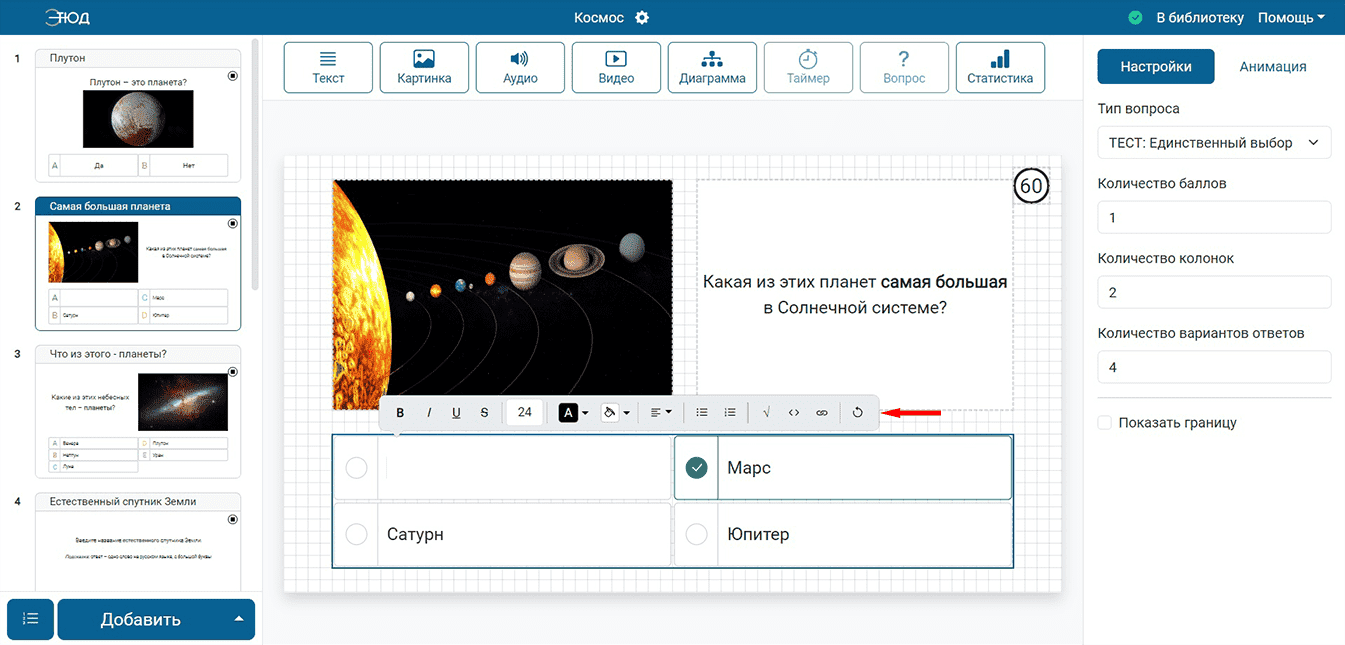Screen dimensions: 1345x645
Task: Click the Таймер toolbar button
Action: click(x=808, y=68)
